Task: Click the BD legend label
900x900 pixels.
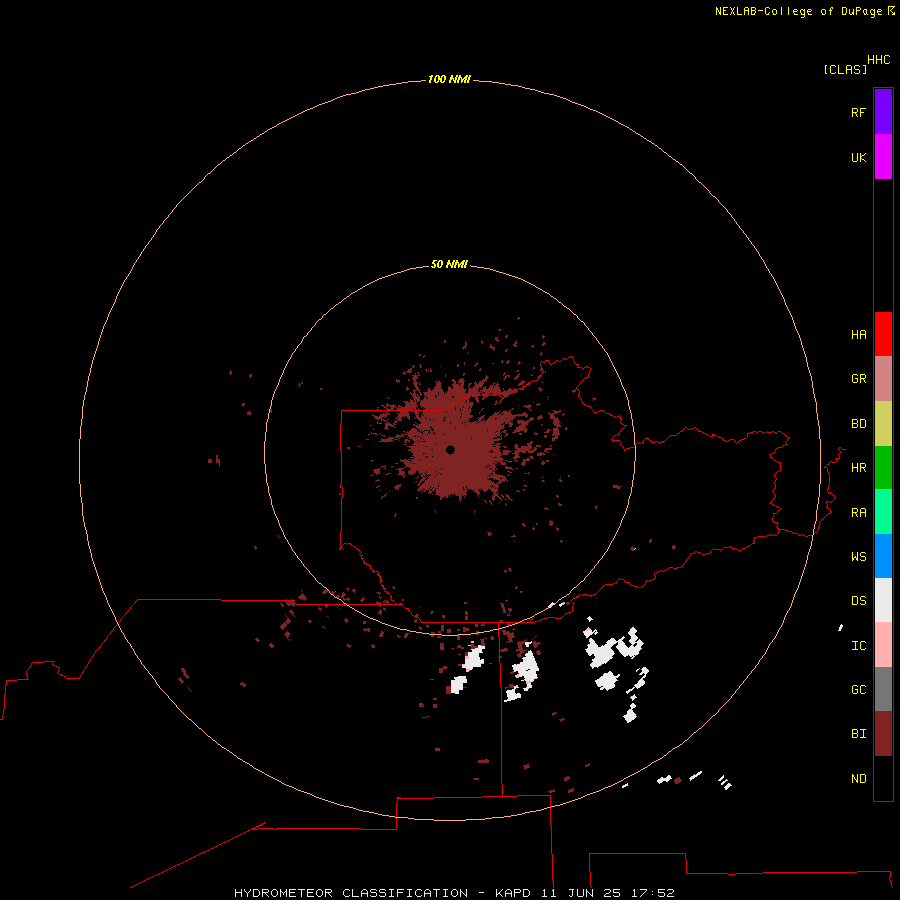Action: (x=858, y=424)
